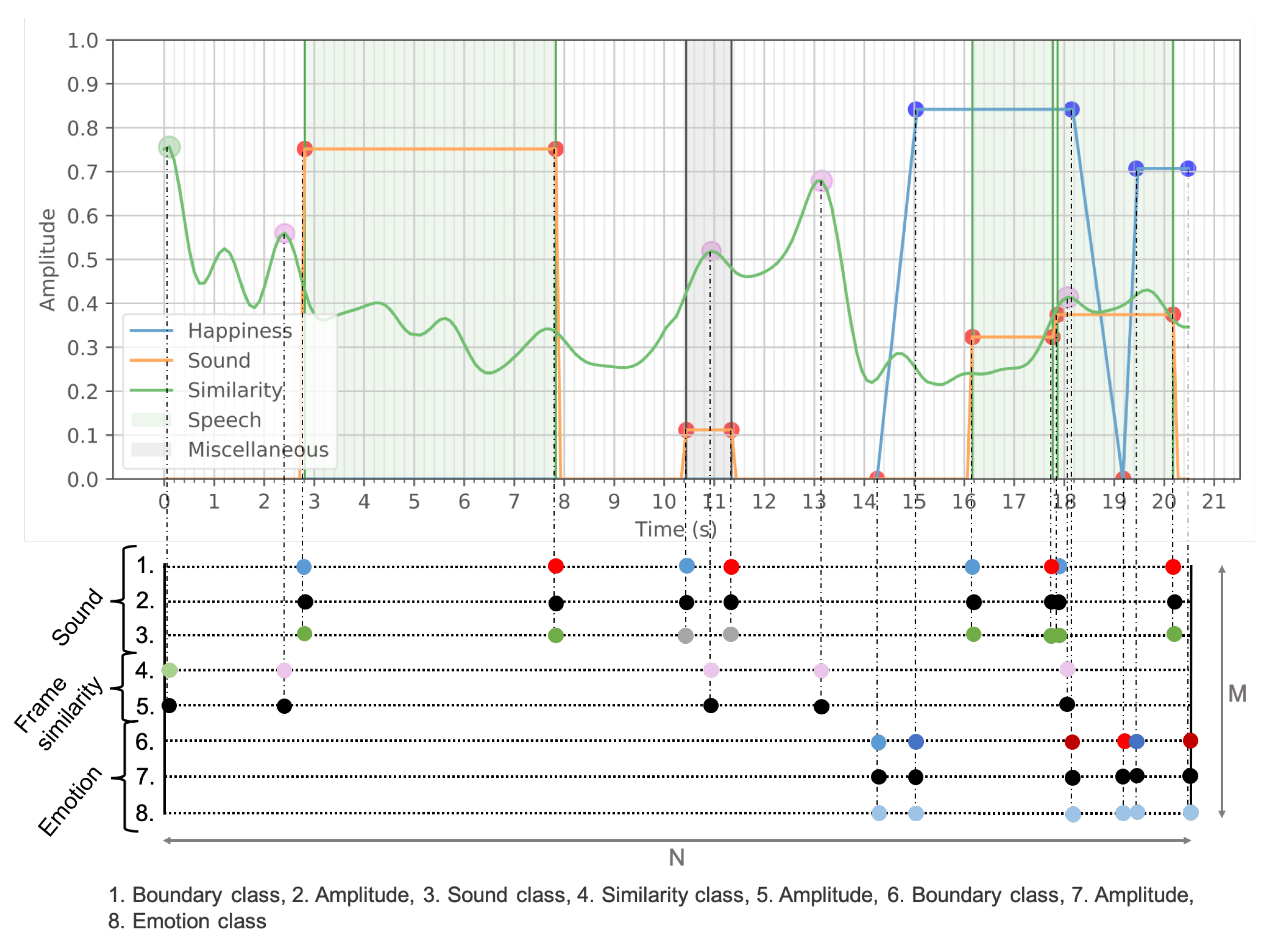Click the pink similarity peak marker near 13 seconds
This screenshot has height=952, width=1266.
point(822,181)
